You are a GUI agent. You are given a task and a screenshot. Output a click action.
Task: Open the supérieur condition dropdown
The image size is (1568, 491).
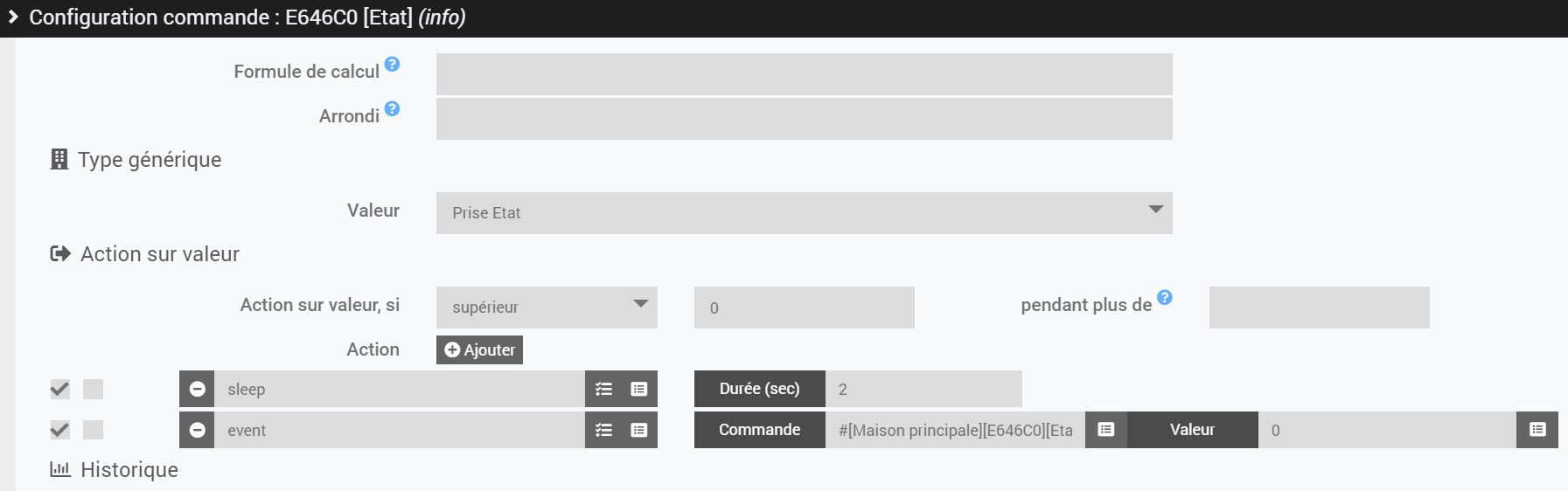547,308
